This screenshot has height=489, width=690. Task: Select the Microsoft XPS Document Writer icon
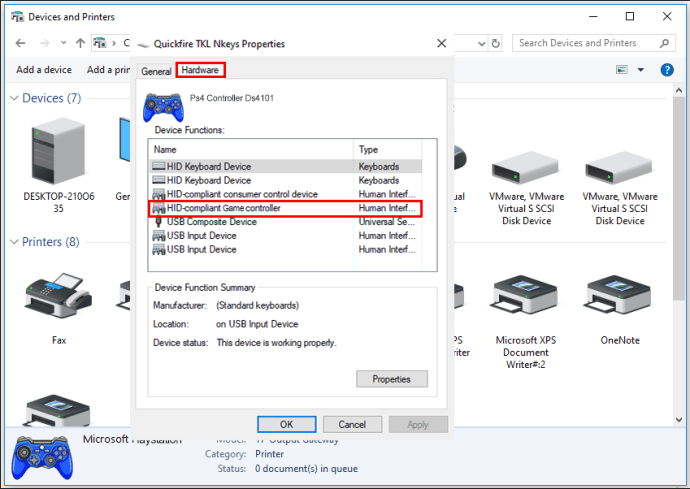click(x=524, y=300)
